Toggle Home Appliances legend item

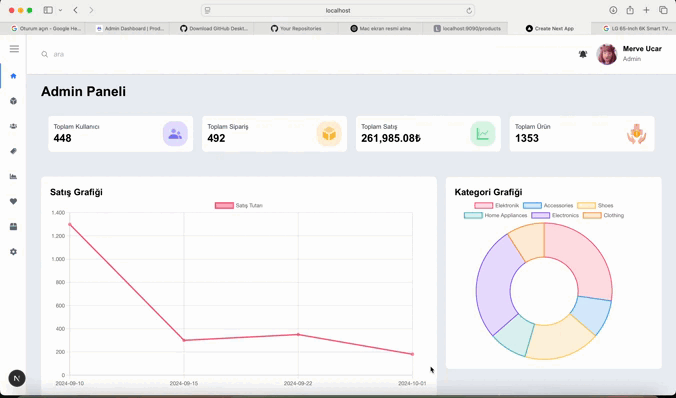(495, 215)
